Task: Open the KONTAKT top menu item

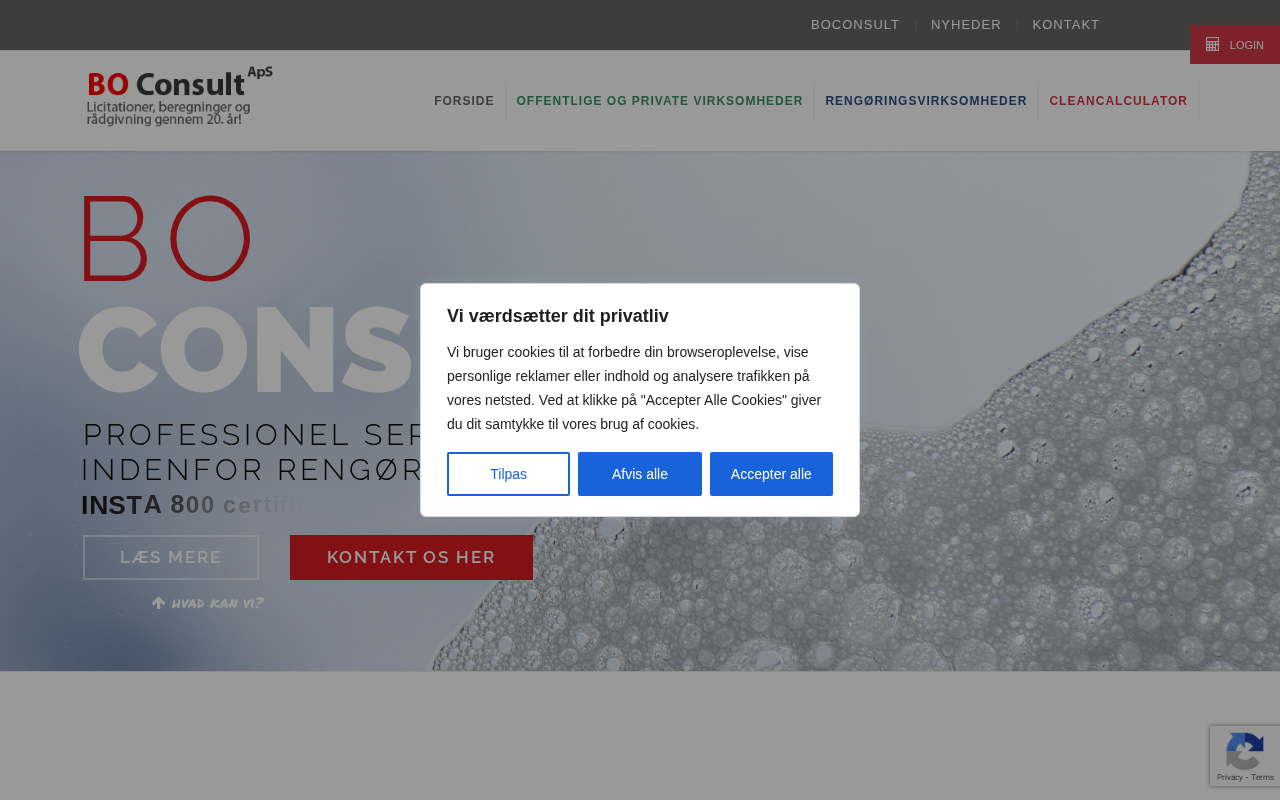Action: tap(1066, 25)
